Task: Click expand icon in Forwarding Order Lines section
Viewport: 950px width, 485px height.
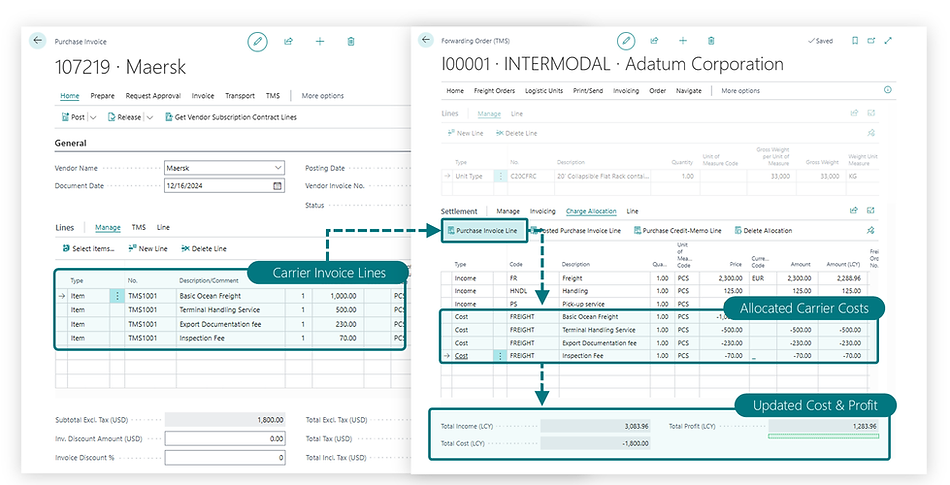Action: point(871,113)
